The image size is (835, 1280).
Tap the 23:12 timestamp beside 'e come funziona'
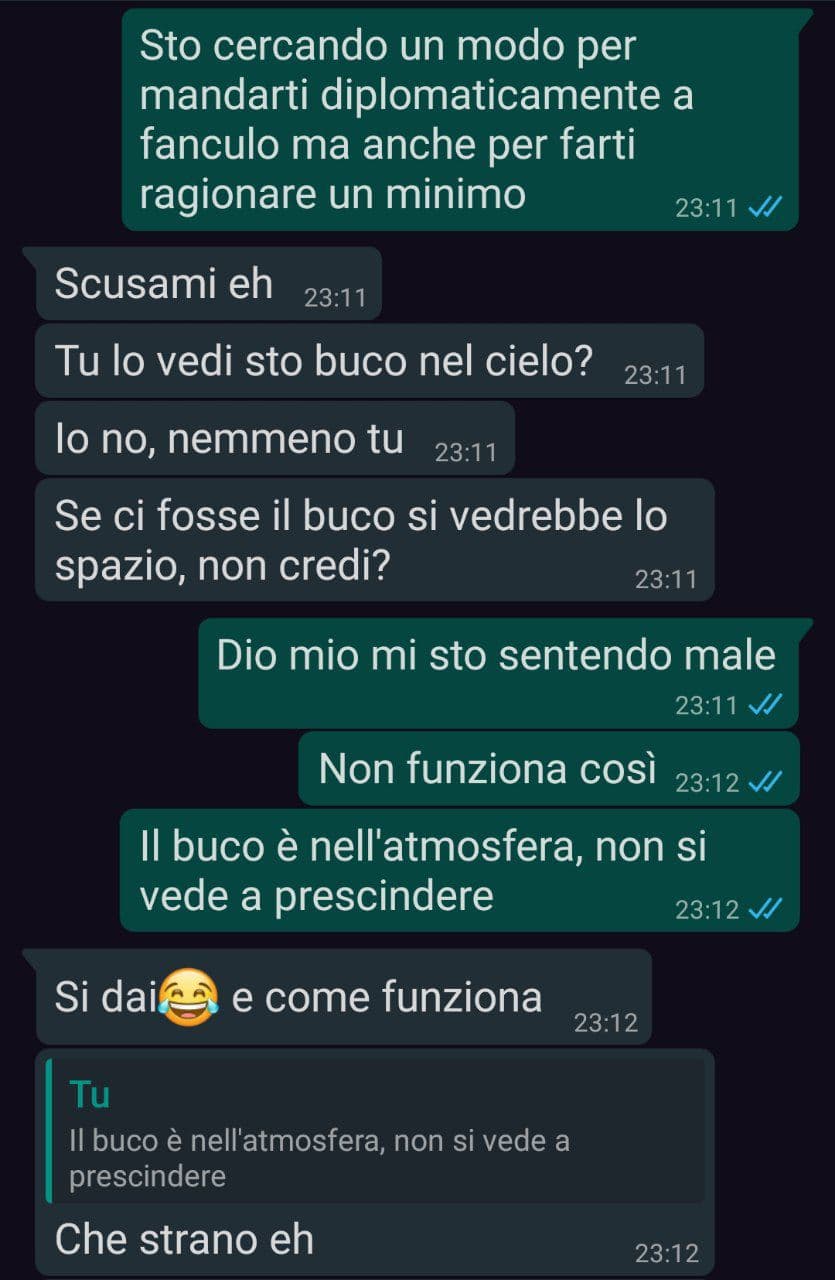[606, 1023]
